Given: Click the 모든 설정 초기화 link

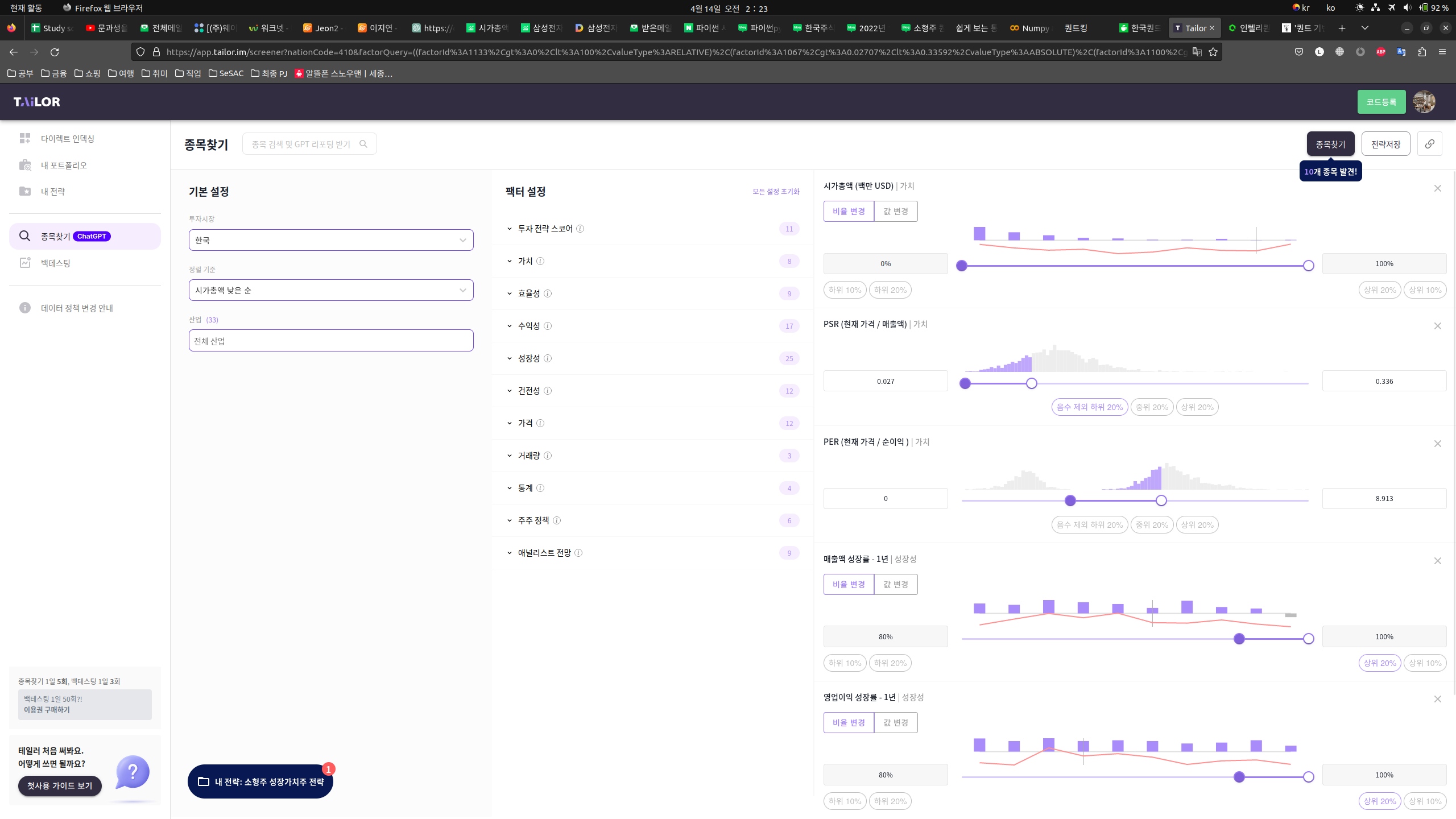Looking at the screenshot, I should click(776, 192).
